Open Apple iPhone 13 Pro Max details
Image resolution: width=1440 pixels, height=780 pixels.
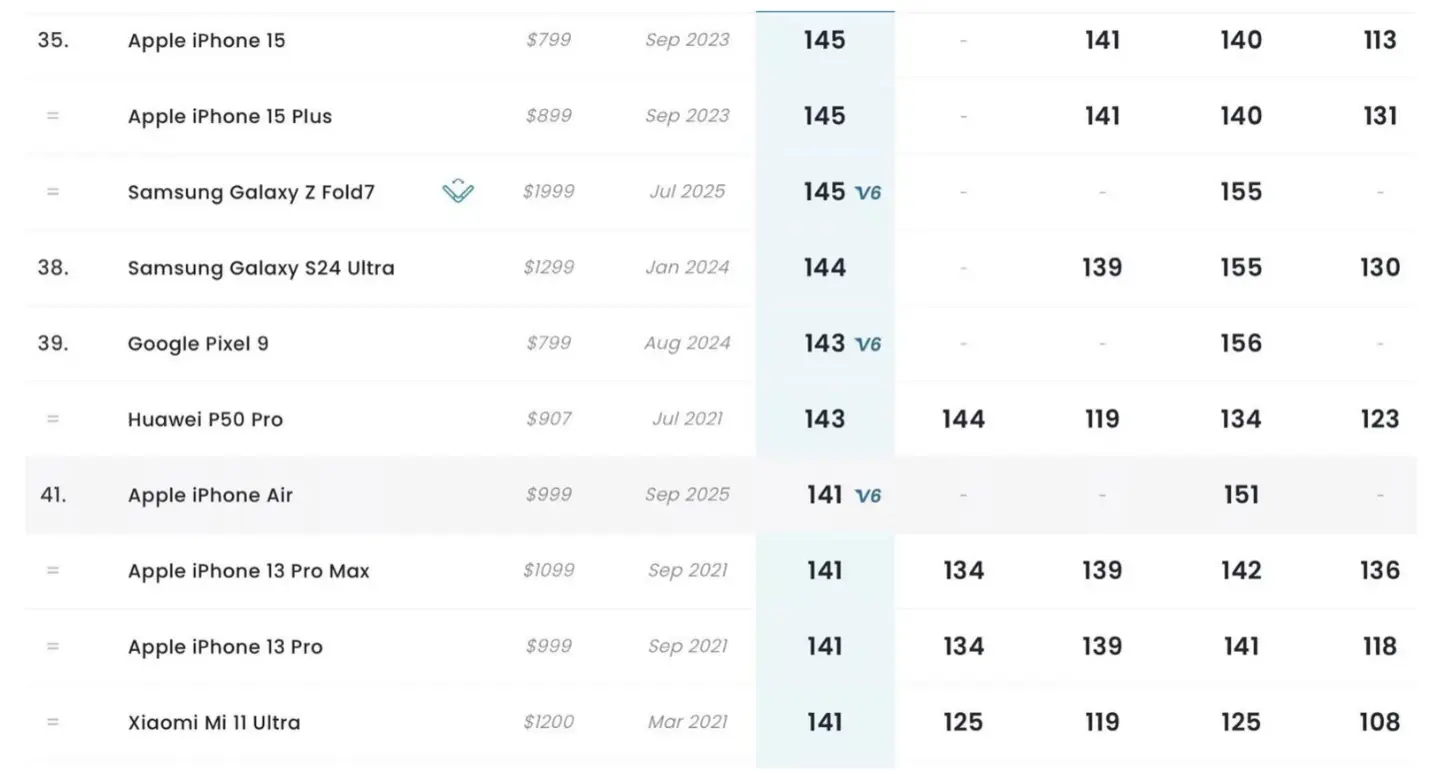249,571
